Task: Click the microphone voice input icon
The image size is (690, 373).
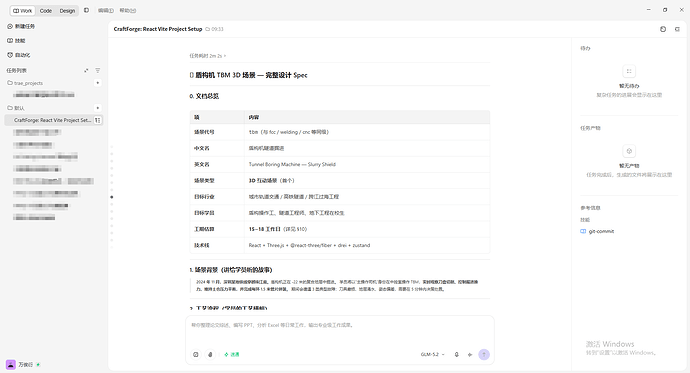Action: [456, 355]
